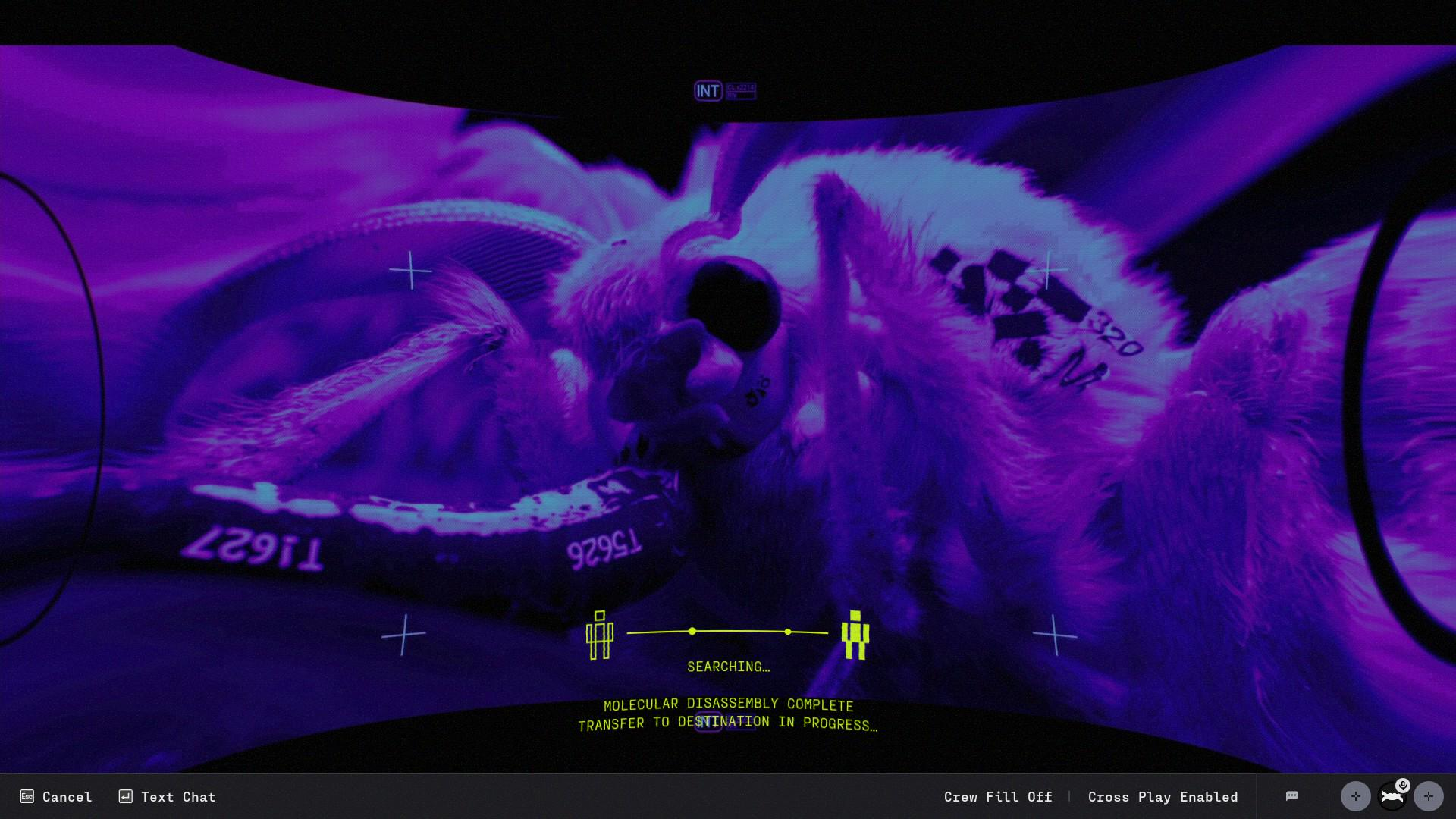Click the INT badge at the top center
This screenshot has width=1456, height=819.
tap(708, 91)
